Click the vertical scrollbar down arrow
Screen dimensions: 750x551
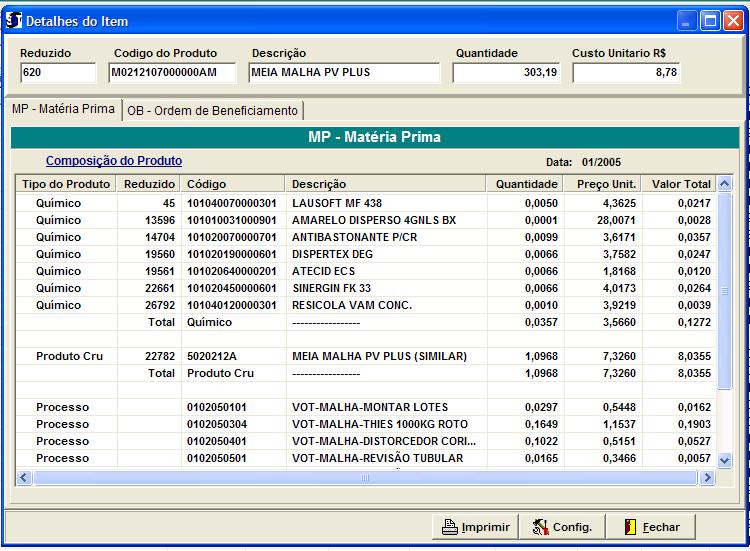click(x=725, y=460)
